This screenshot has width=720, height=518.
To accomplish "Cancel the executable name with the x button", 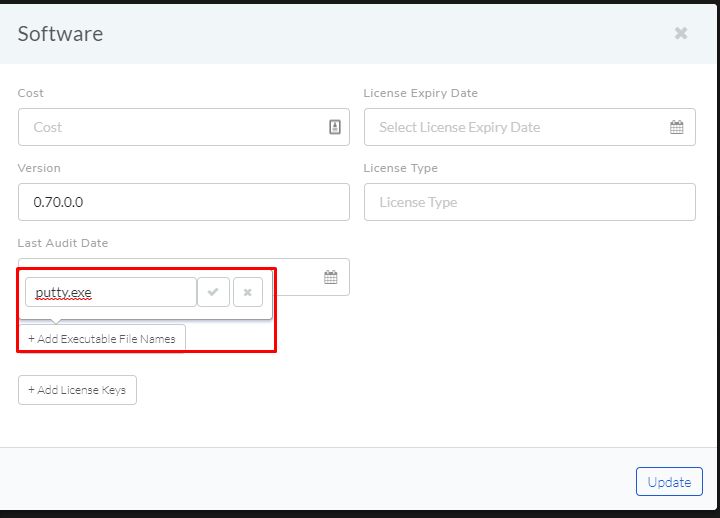I will tap(248, 292).
